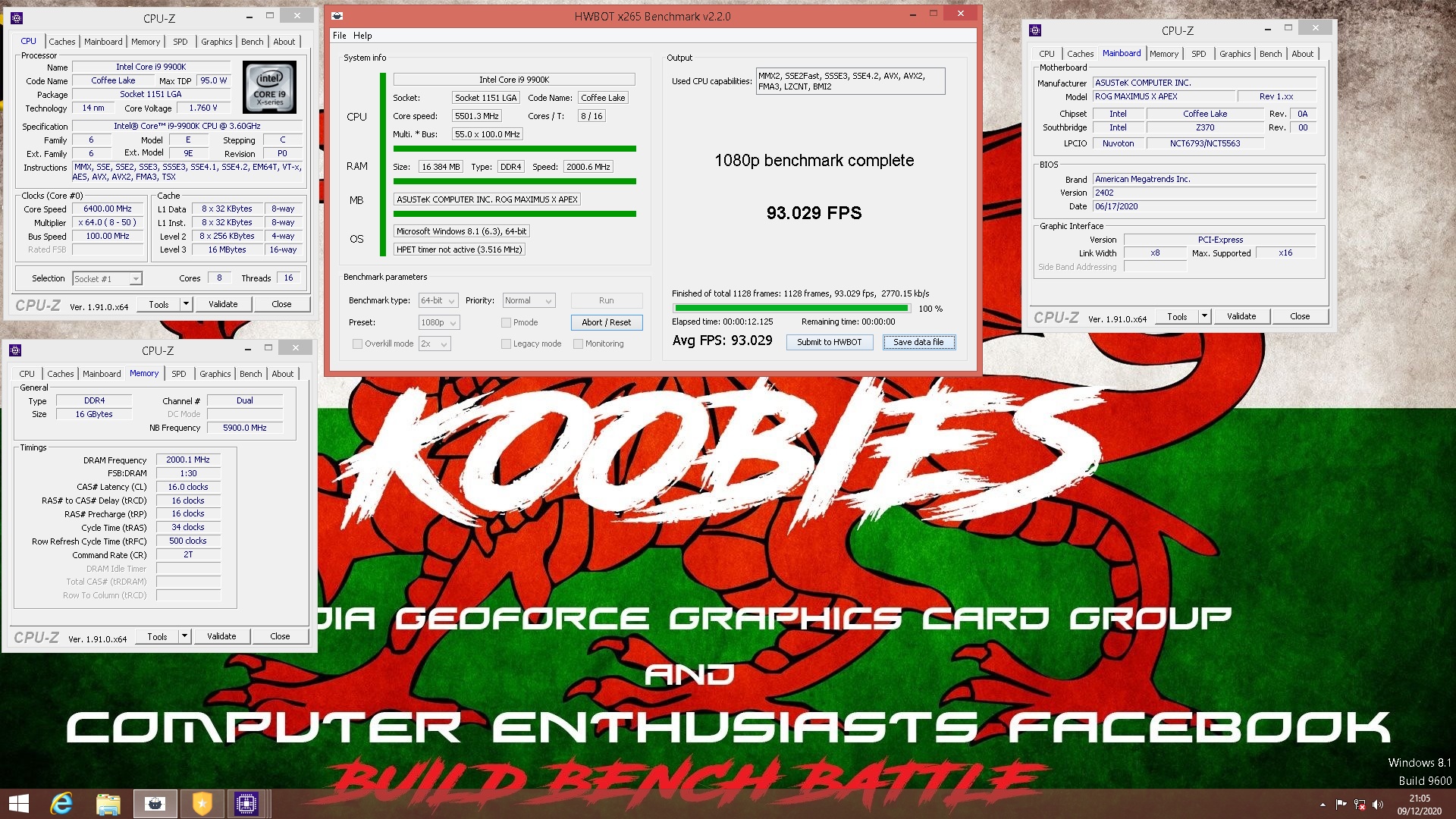1456x819 pixels.
Task: Click HWBOT x265 benchmark taskbar icon
Action: click(155, 804)
